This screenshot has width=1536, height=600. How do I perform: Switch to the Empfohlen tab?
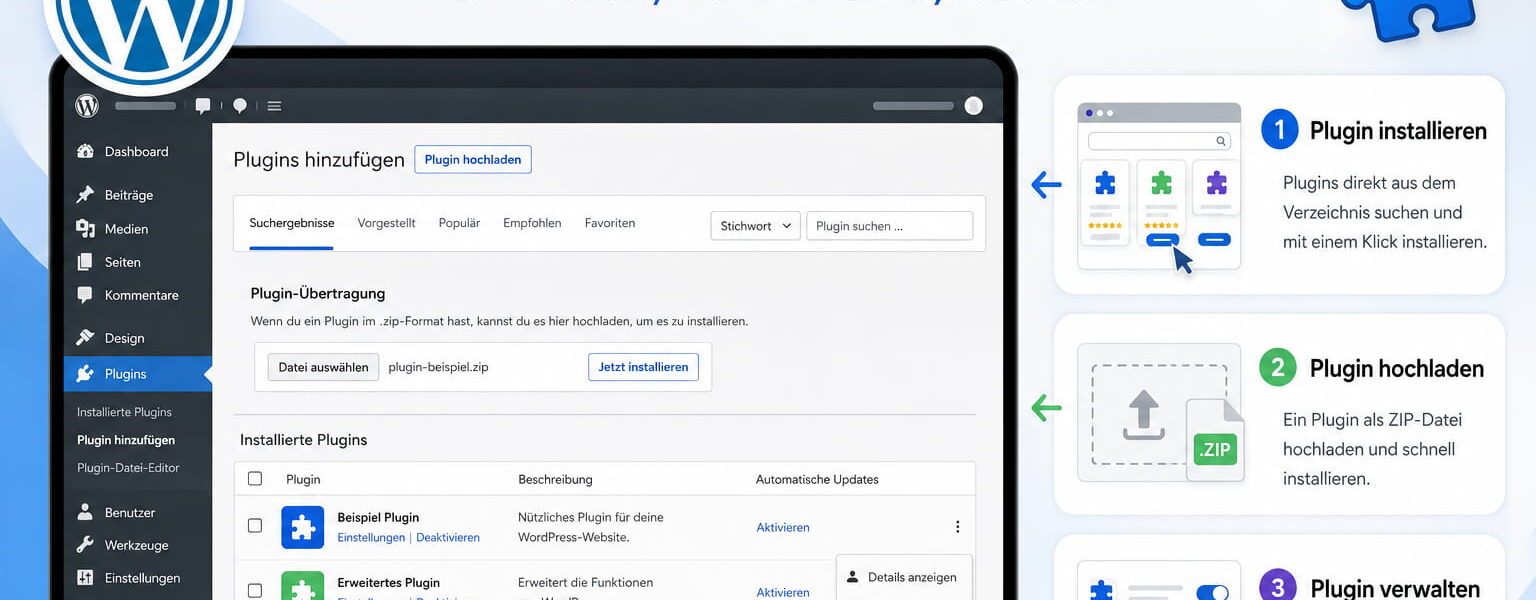coord(532,223)
